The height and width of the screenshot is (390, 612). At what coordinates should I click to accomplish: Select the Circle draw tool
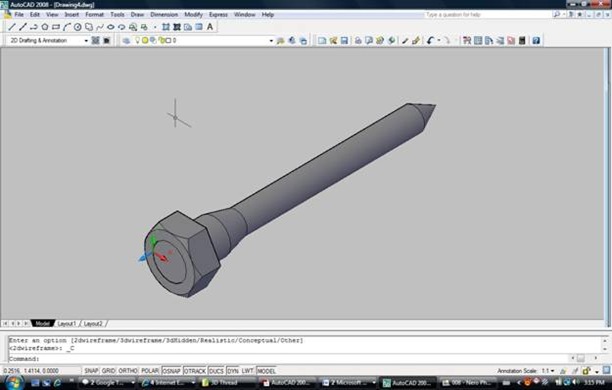[x=78, y=27]
